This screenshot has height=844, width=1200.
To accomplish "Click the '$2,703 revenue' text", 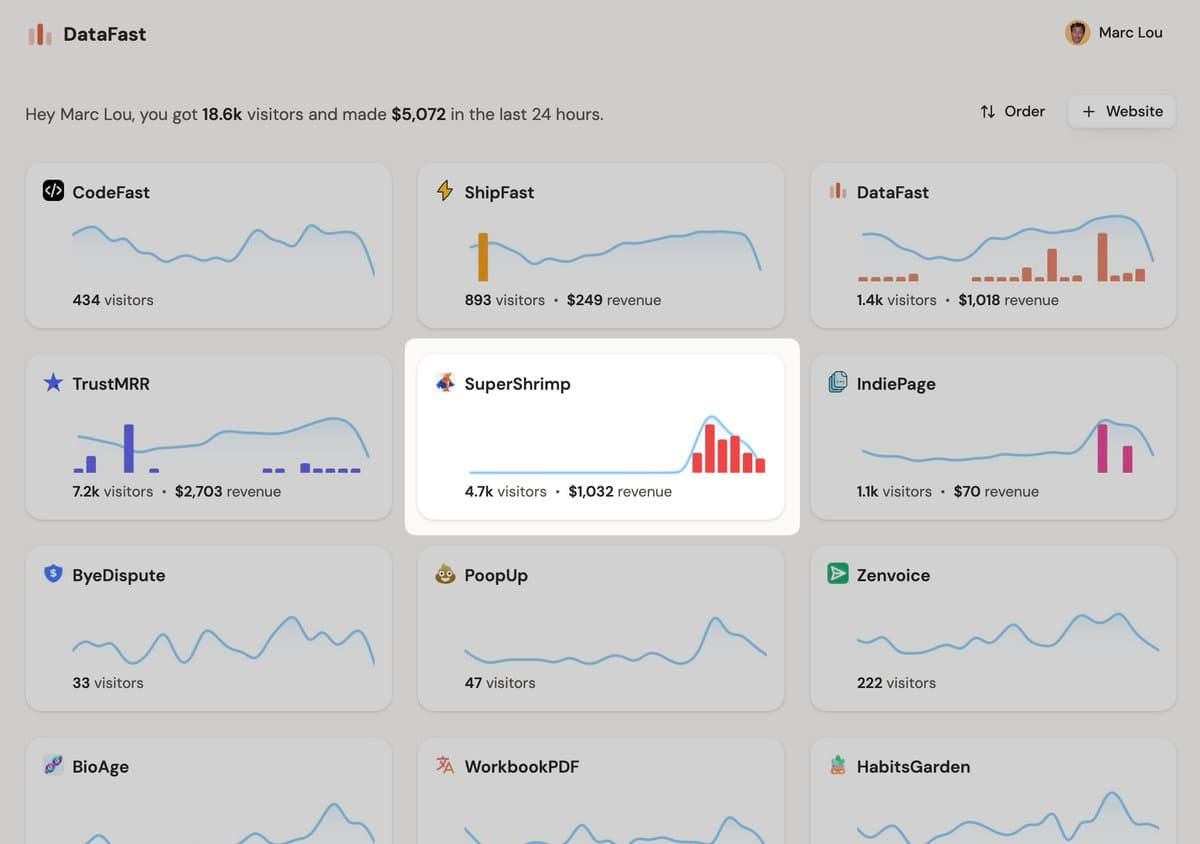I will (228, 492).
